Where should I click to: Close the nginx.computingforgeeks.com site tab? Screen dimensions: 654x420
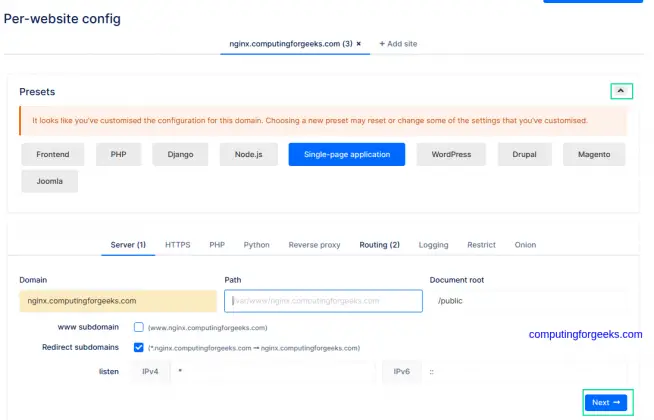pos(358,45)
